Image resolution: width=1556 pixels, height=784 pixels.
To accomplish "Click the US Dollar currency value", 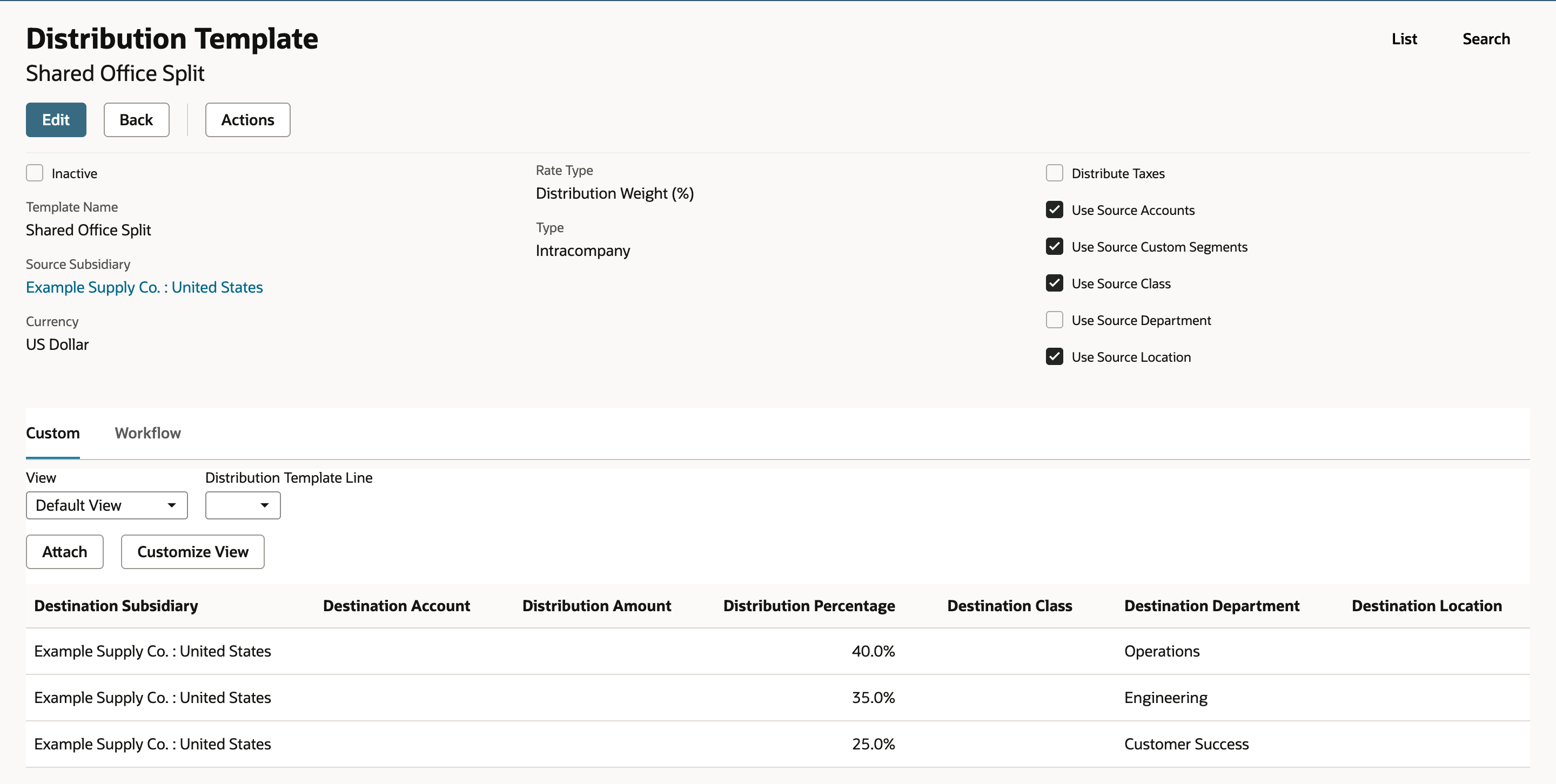I will pyautogui.click(x=57, y=344).
